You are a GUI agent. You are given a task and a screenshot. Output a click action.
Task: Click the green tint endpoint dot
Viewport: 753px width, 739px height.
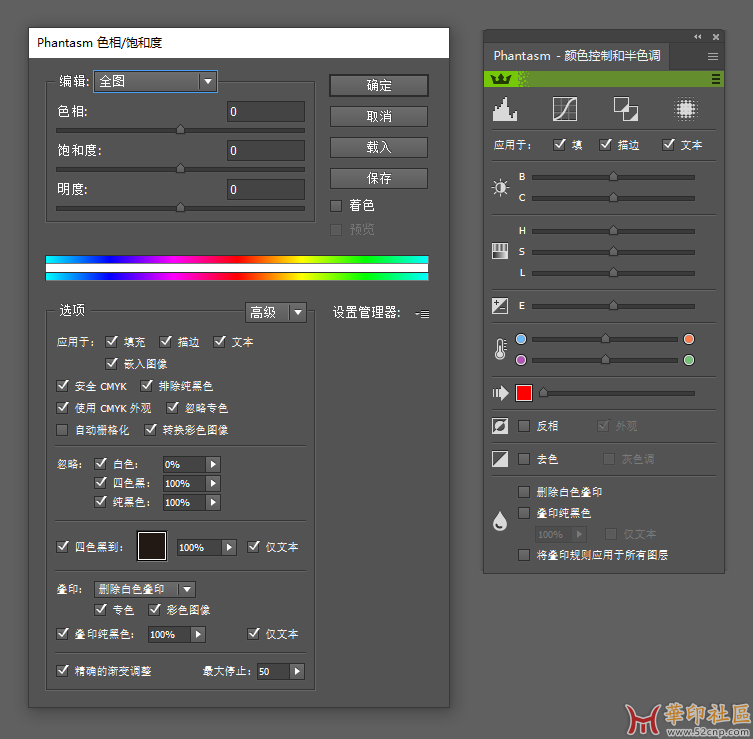tap(689, 360)
